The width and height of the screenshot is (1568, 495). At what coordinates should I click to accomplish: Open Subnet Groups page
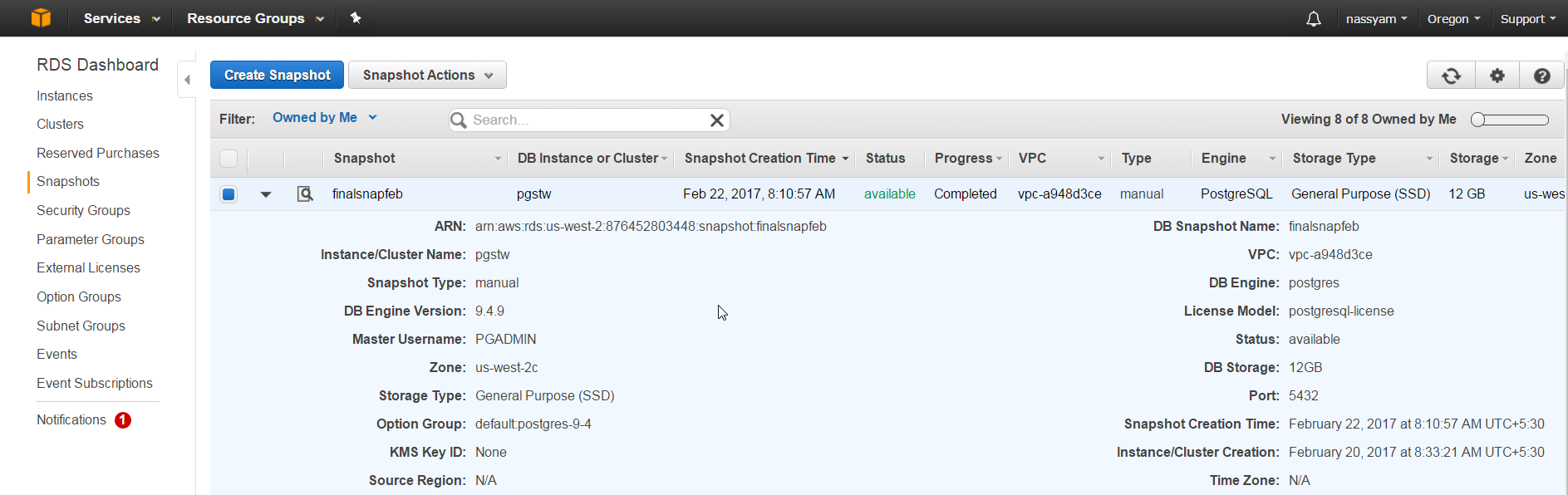[81, 326]
